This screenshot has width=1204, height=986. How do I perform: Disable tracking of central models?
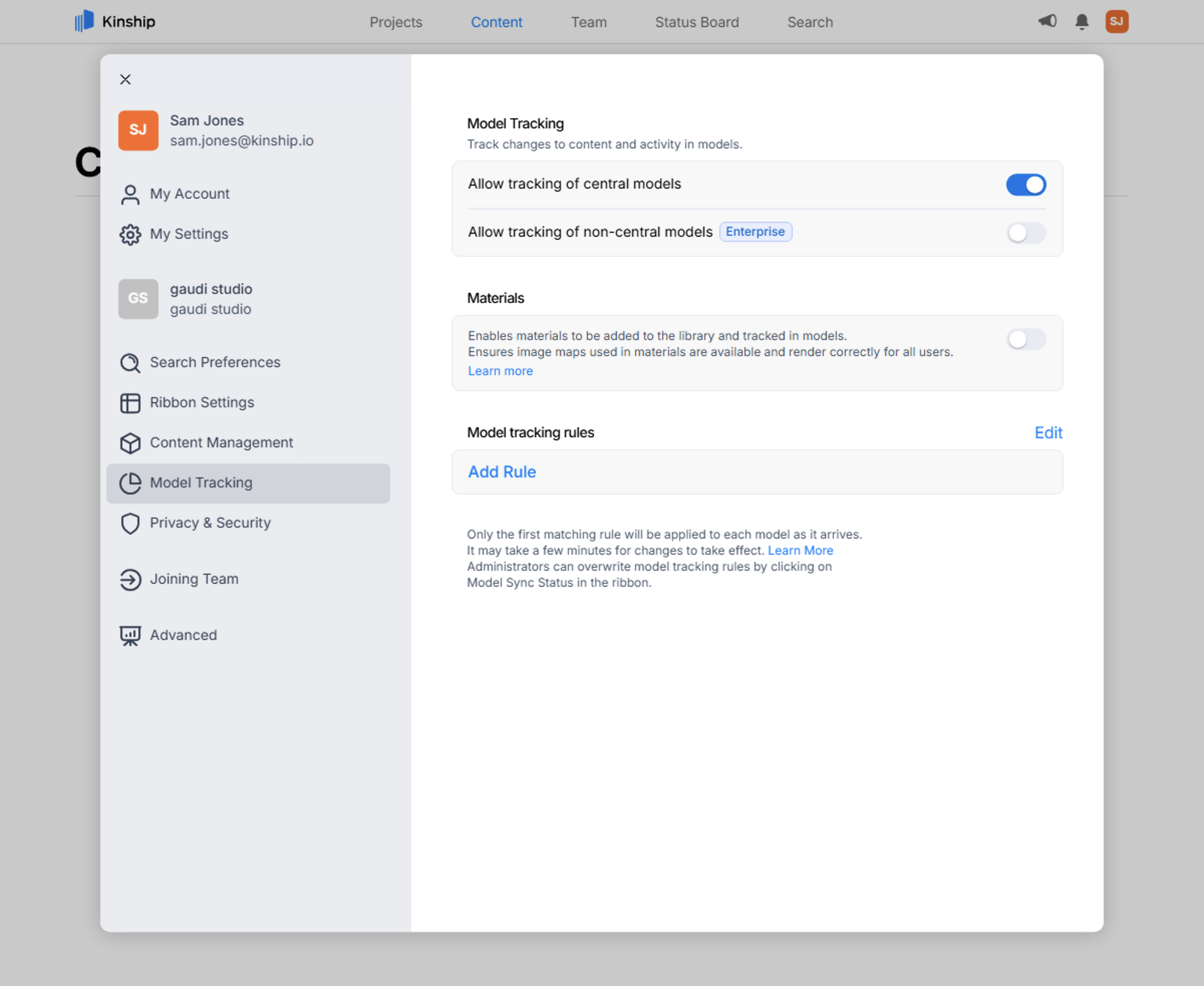pyautogui.click(x=1025, y=185)
